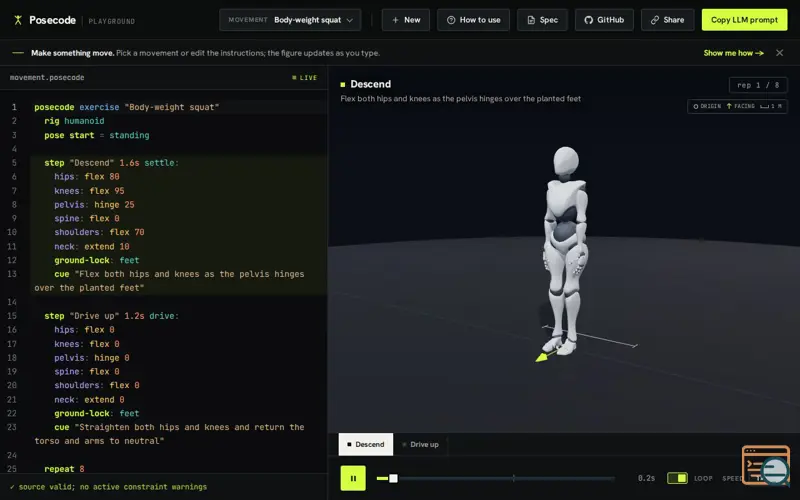
Task: Click the 'pelvis: hinge 25' line
Action: tap(94, 205)
